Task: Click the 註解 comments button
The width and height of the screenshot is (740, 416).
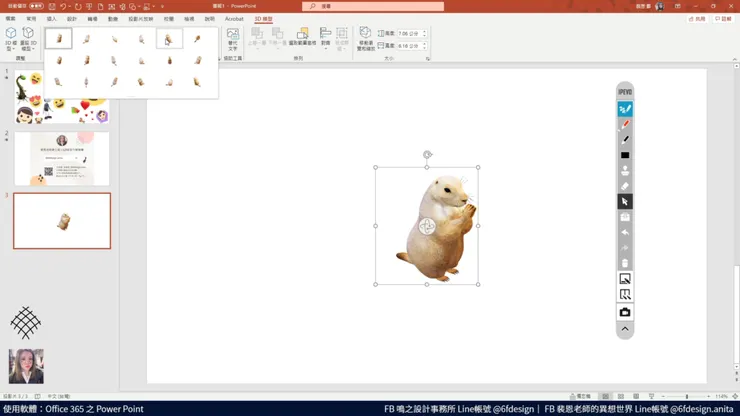Action: click(x=723, y=19)
